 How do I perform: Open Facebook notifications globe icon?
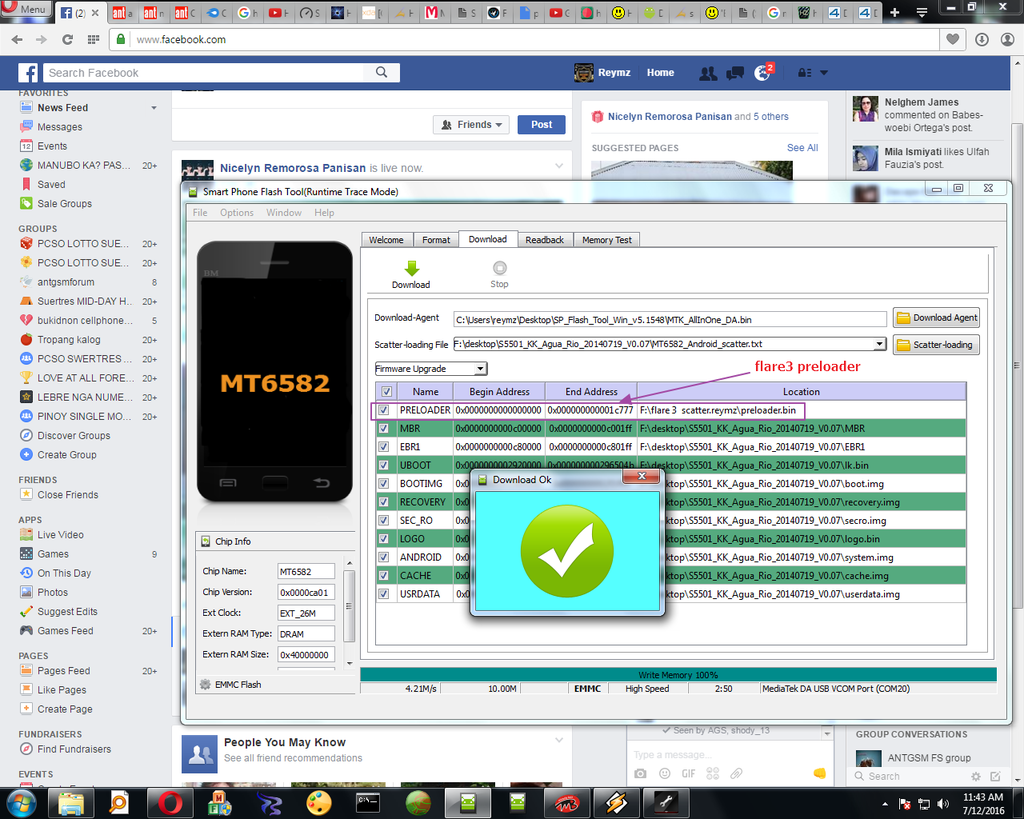click(762, 73)
